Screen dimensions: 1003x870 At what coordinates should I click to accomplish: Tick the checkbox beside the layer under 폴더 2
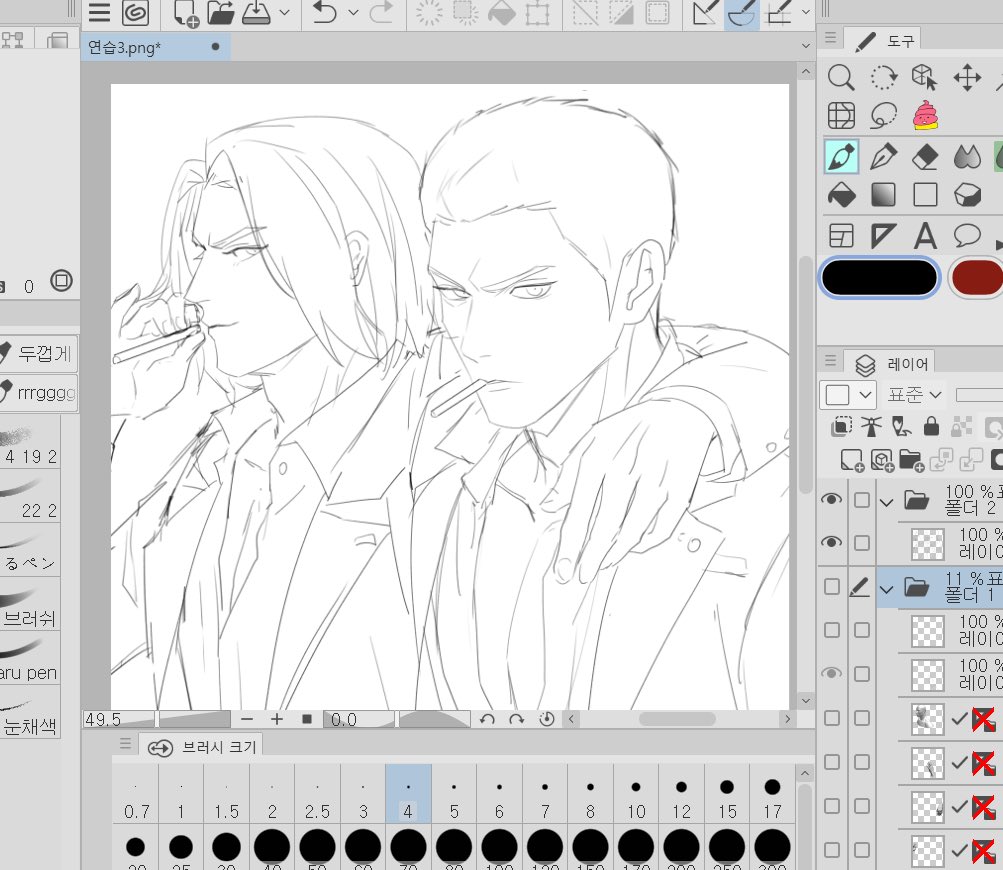(x=862, y=543)
